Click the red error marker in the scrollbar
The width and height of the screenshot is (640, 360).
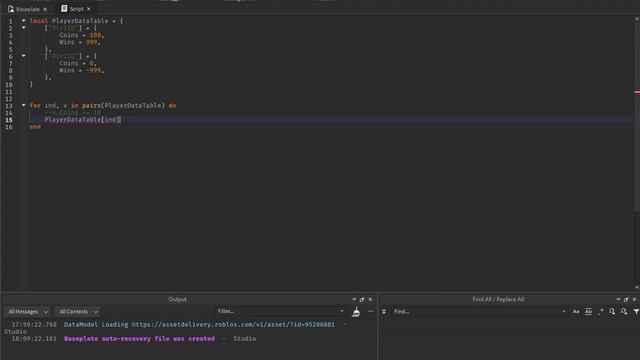tap(637, 92)
